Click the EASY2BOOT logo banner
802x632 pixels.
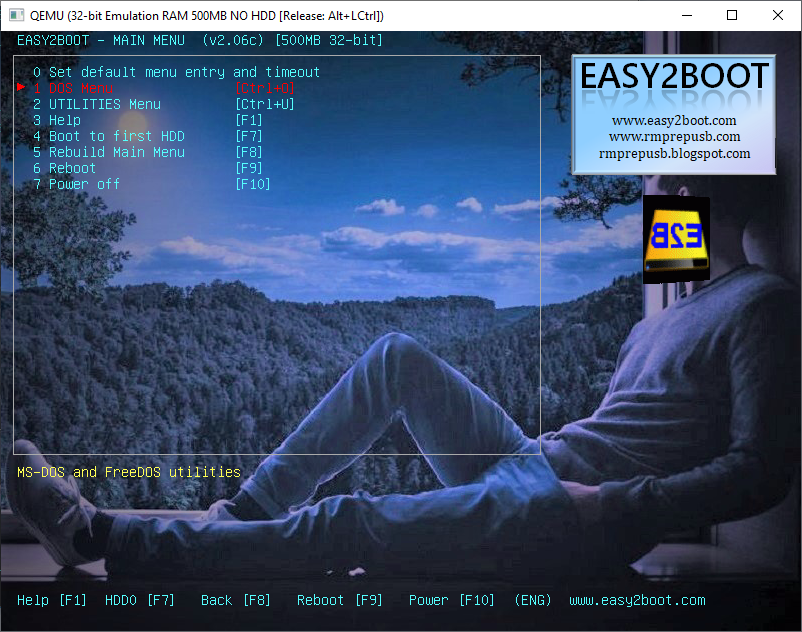point(674,115)
